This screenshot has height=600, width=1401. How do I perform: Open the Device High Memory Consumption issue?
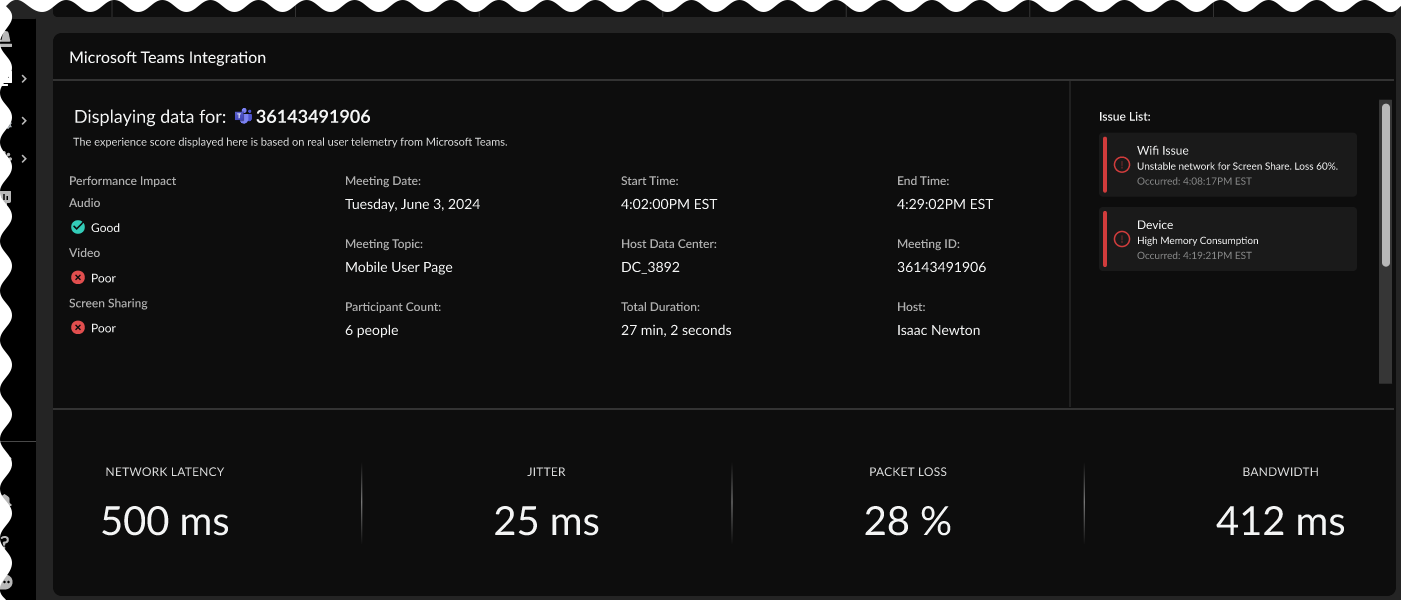coord(1237,239)
